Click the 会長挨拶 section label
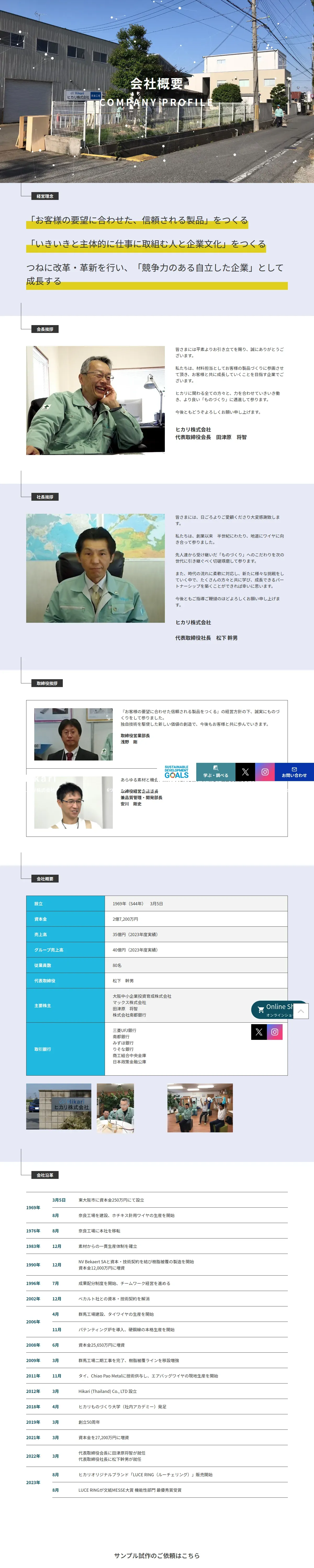This screenshot has height=1568, width=314. coord(45,329)
